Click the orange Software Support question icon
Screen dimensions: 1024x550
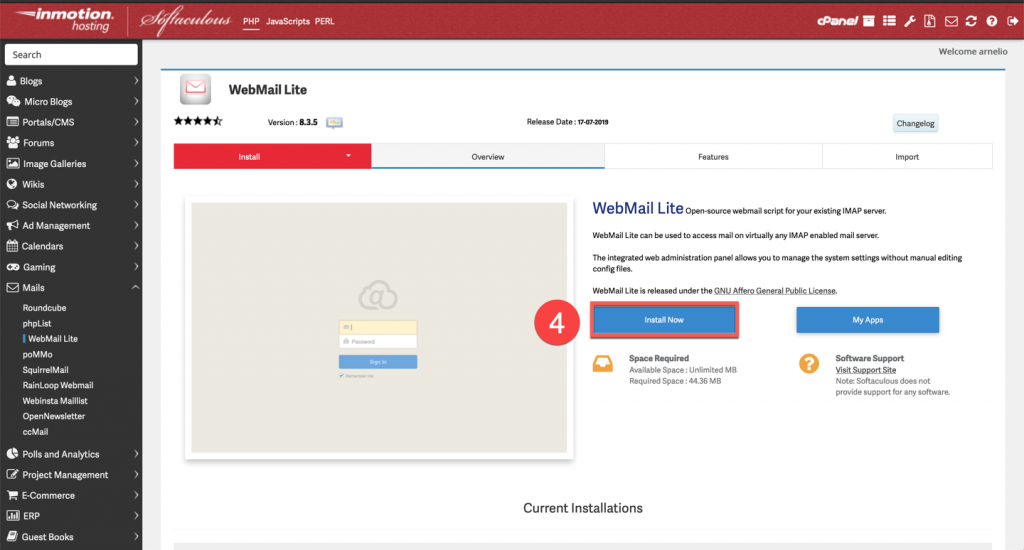point(808,363)
